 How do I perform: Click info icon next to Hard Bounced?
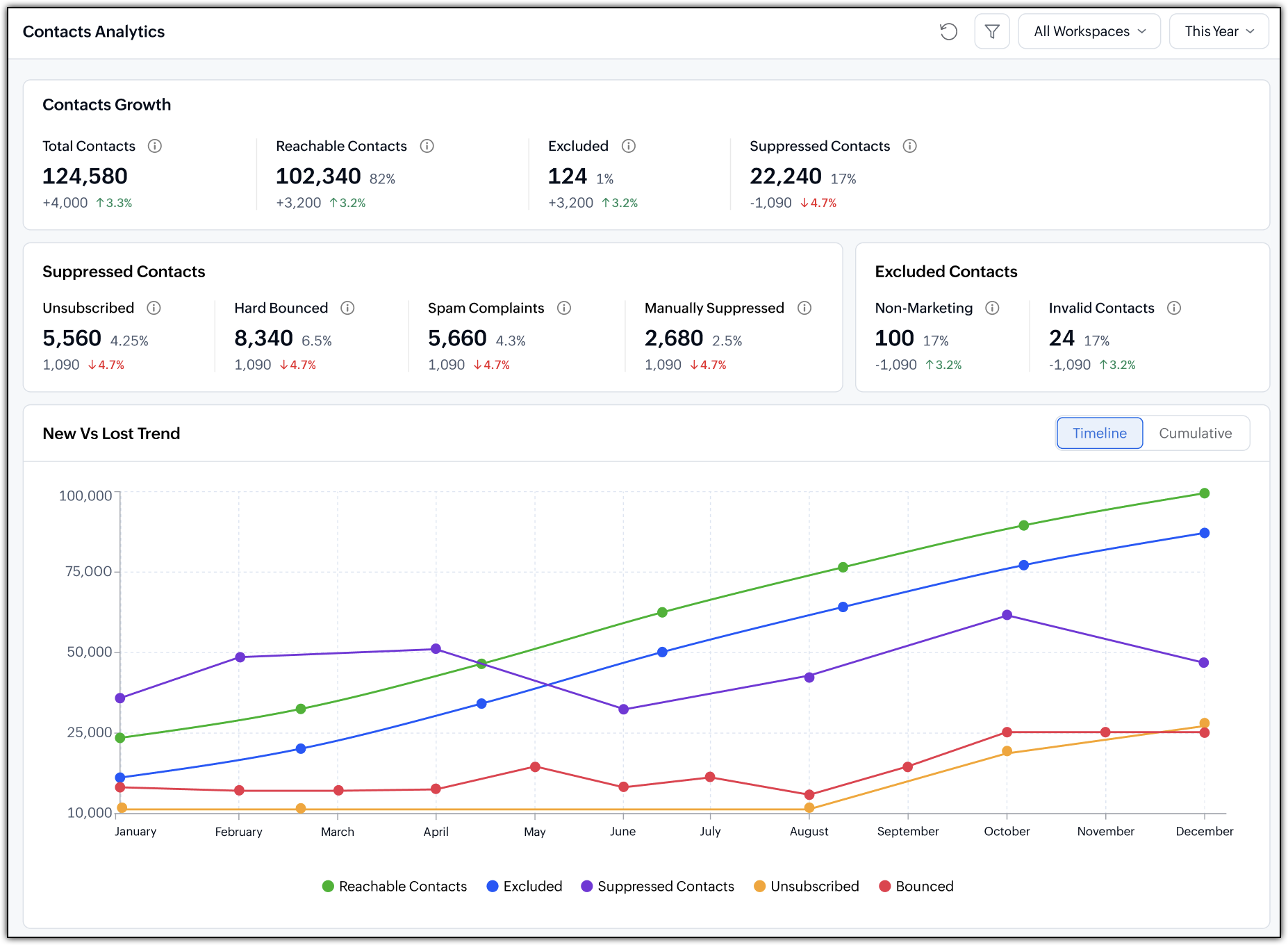pyautogui.click(x=348, y=308)
